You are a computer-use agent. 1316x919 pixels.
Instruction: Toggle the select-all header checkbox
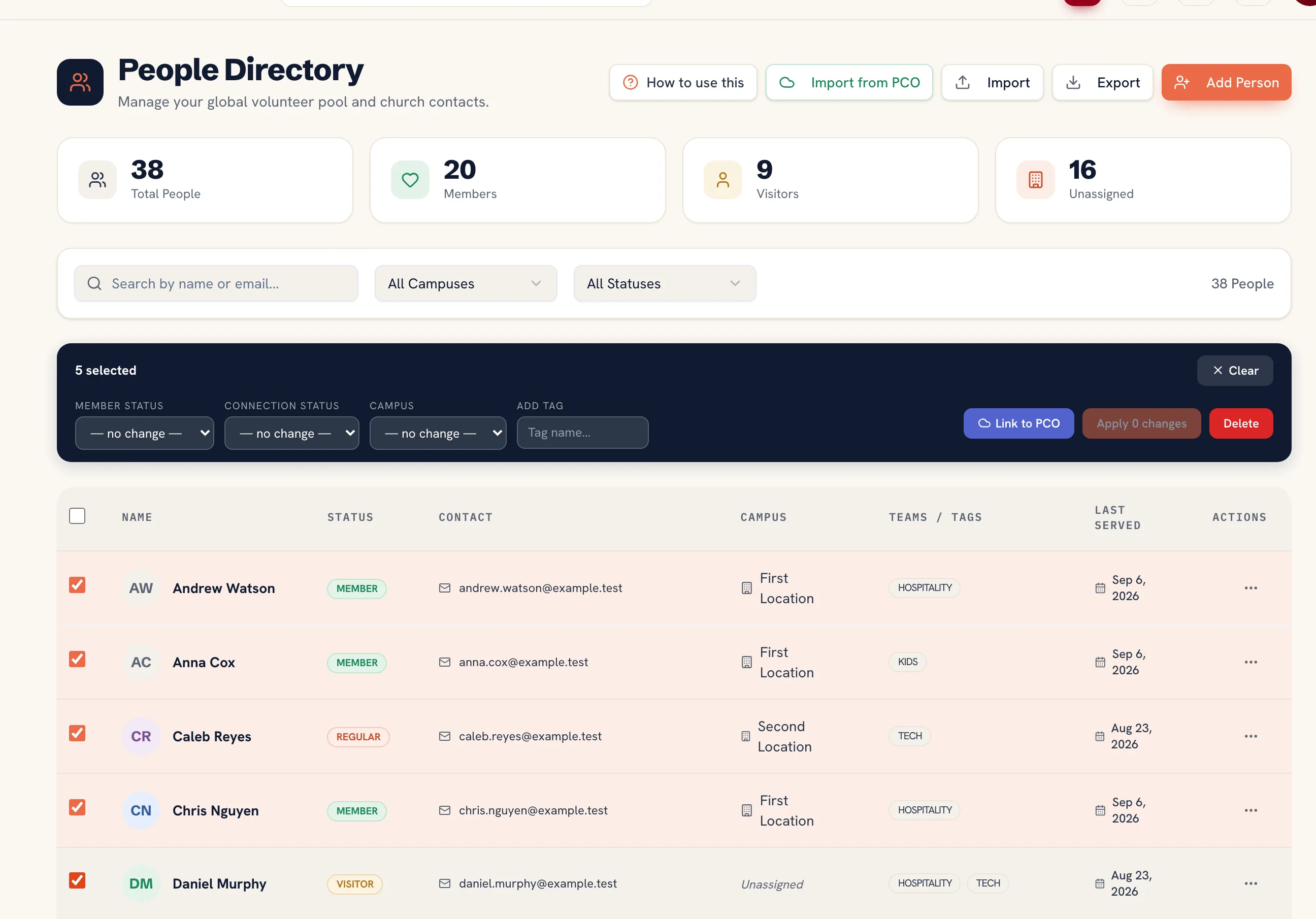pos(77,516)
